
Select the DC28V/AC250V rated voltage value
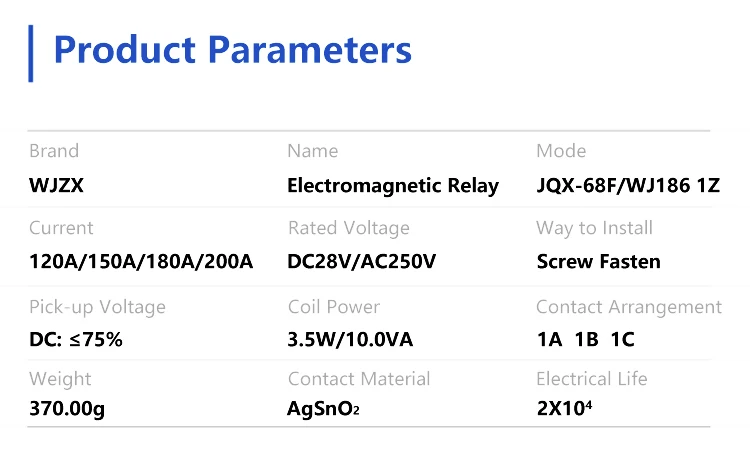[x=362, y=263]
